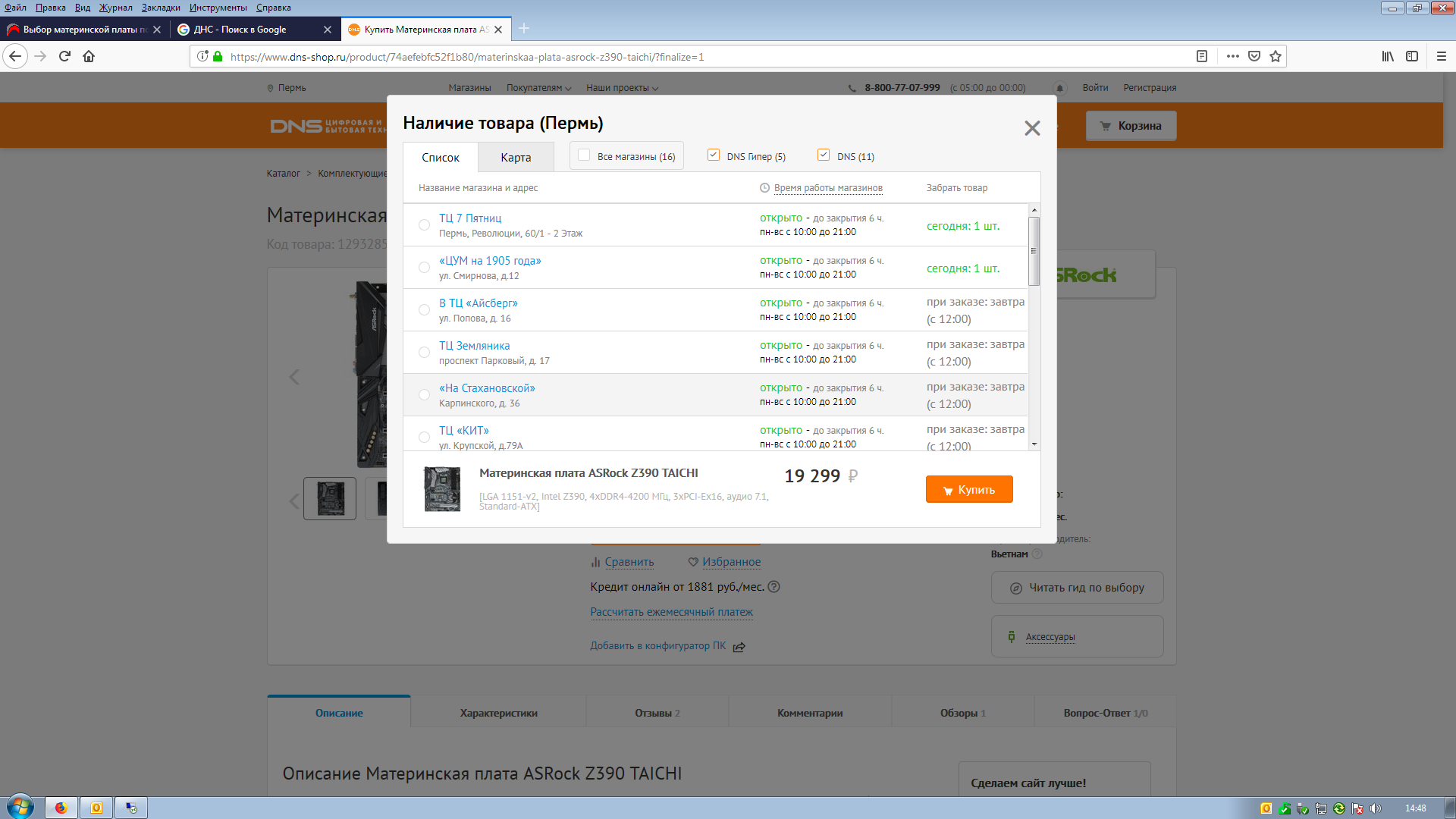1456x819 pixels.
Task: Open new tab with the plus icon
Action: tap(524, 29)
